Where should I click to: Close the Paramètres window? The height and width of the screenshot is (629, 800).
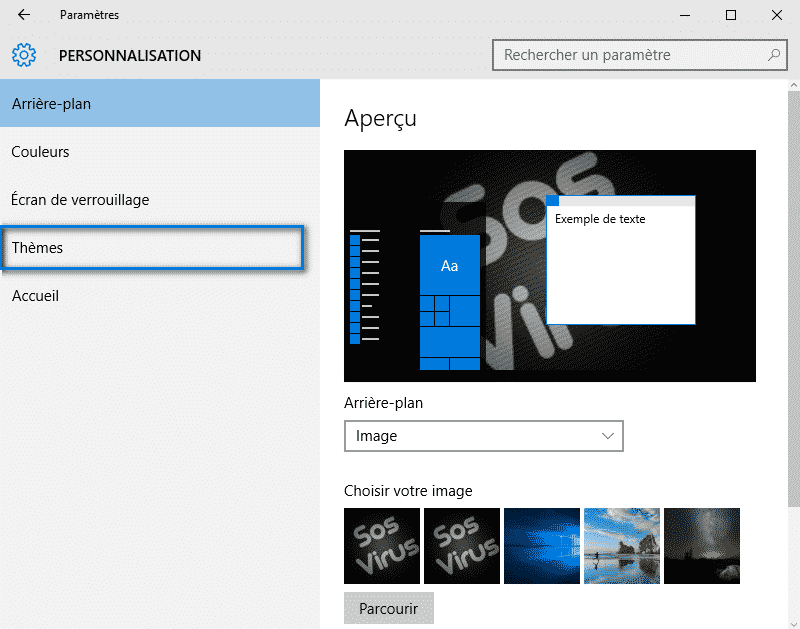777,15
